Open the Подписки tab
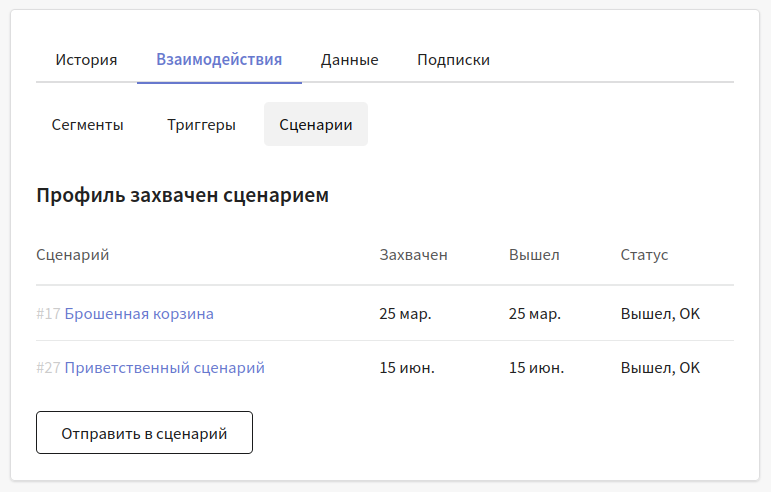 (453, 60)
